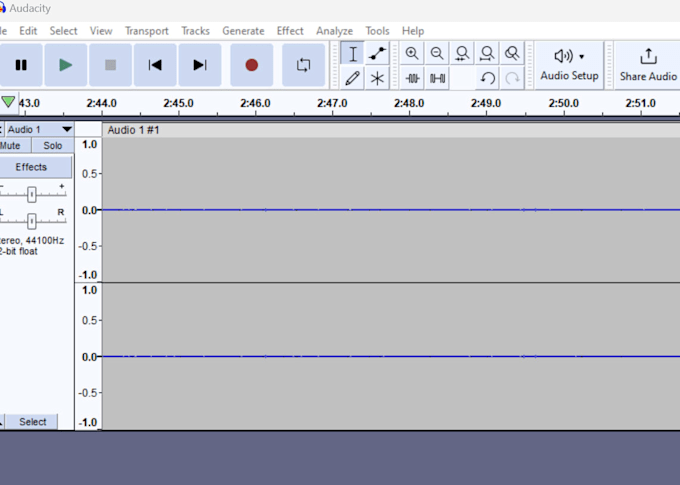
Task: Open the View menu
Action: pyautogui.click(x=101, y=31)
